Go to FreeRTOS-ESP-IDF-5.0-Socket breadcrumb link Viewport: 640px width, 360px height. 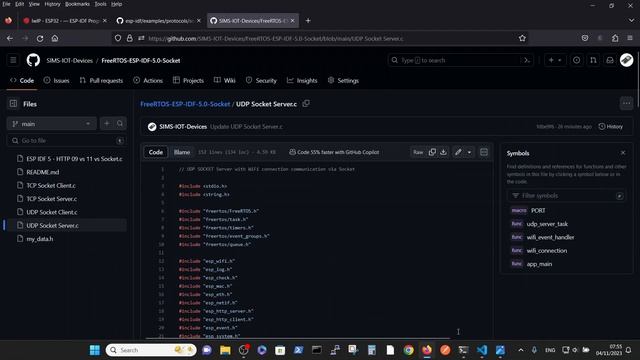pos(185,104)
